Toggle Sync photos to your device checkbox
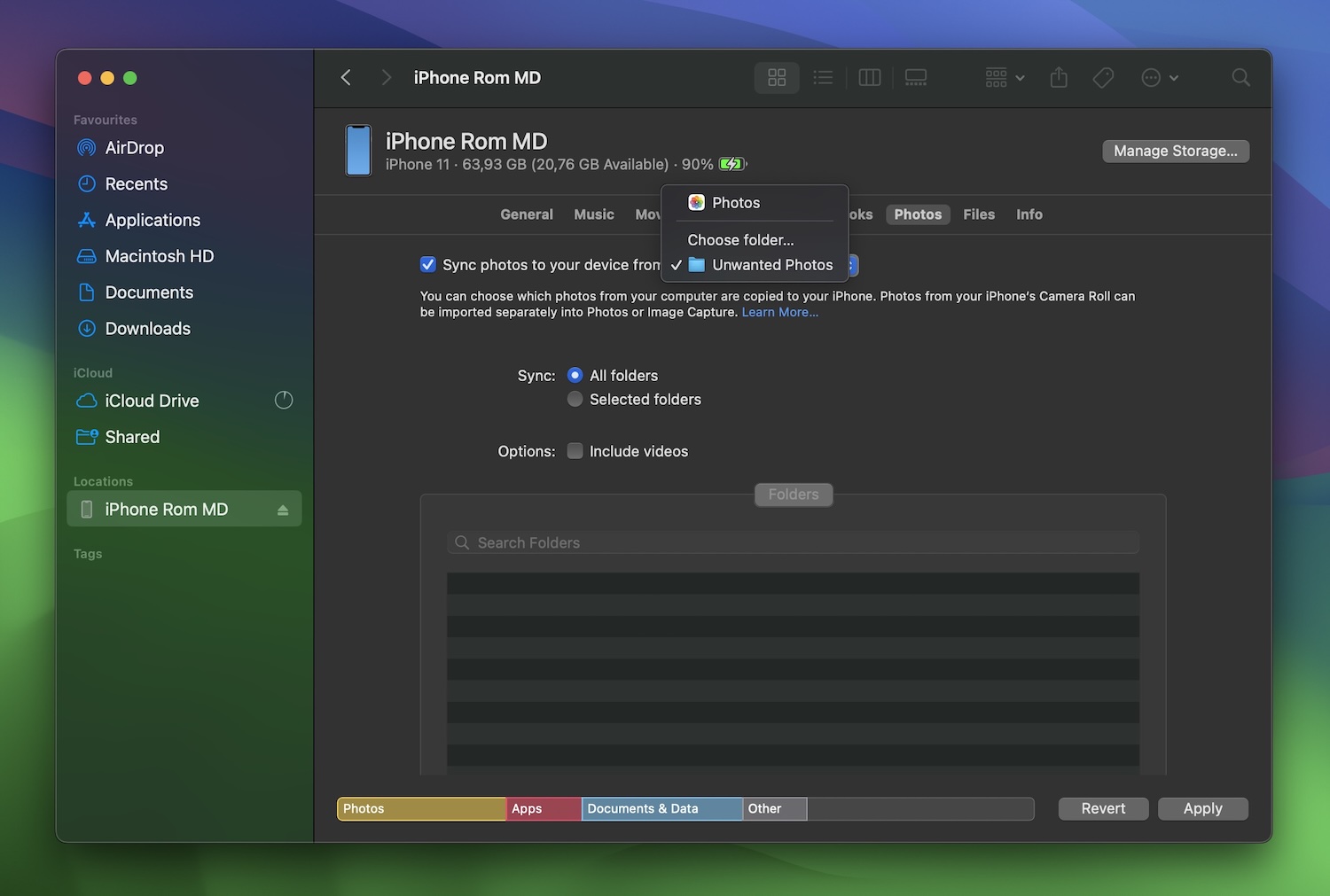Image resolution: width=1330 pixels, height=896 pixels. pyautogui.click(x=428, y=264)
